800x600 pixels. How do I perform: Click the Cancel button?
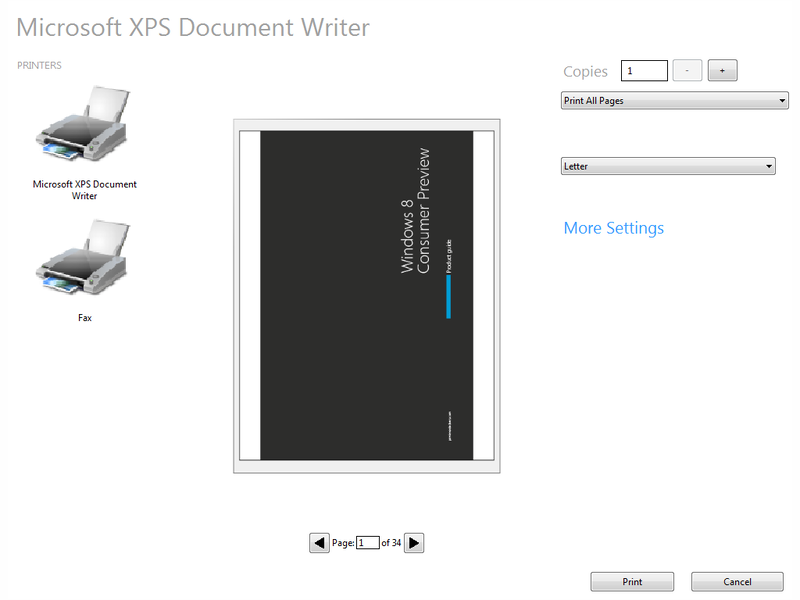(x=737, y=581)
